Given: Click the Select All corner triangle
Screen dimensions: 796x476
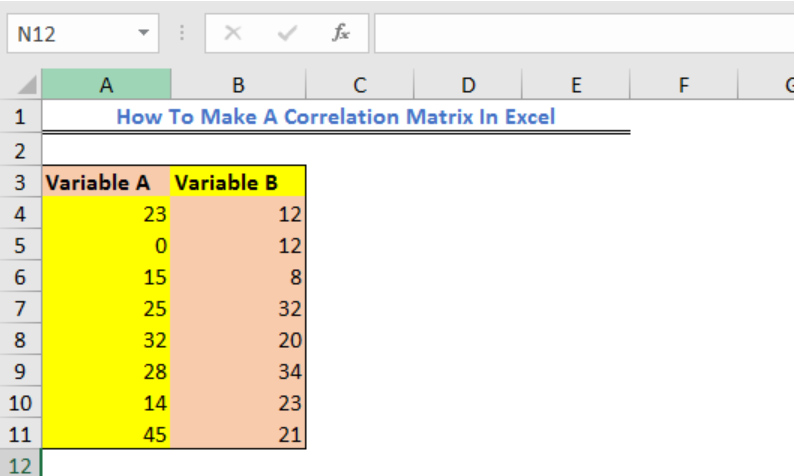Looking at the screenshot, I should (26, 84).
